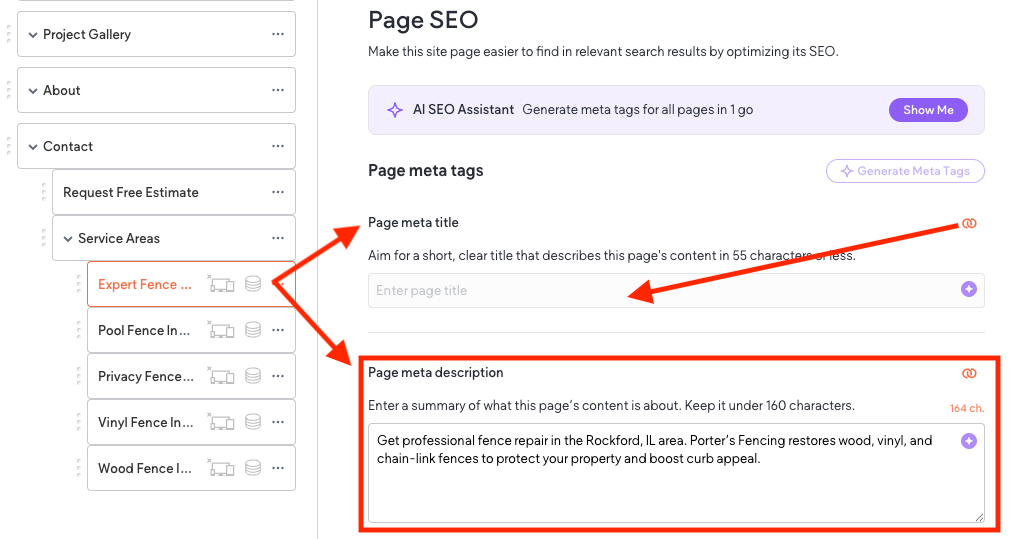Open options menu for Pool Fence page
Viewport: 1027px width, 539px height.
click(x=281, y=331)
